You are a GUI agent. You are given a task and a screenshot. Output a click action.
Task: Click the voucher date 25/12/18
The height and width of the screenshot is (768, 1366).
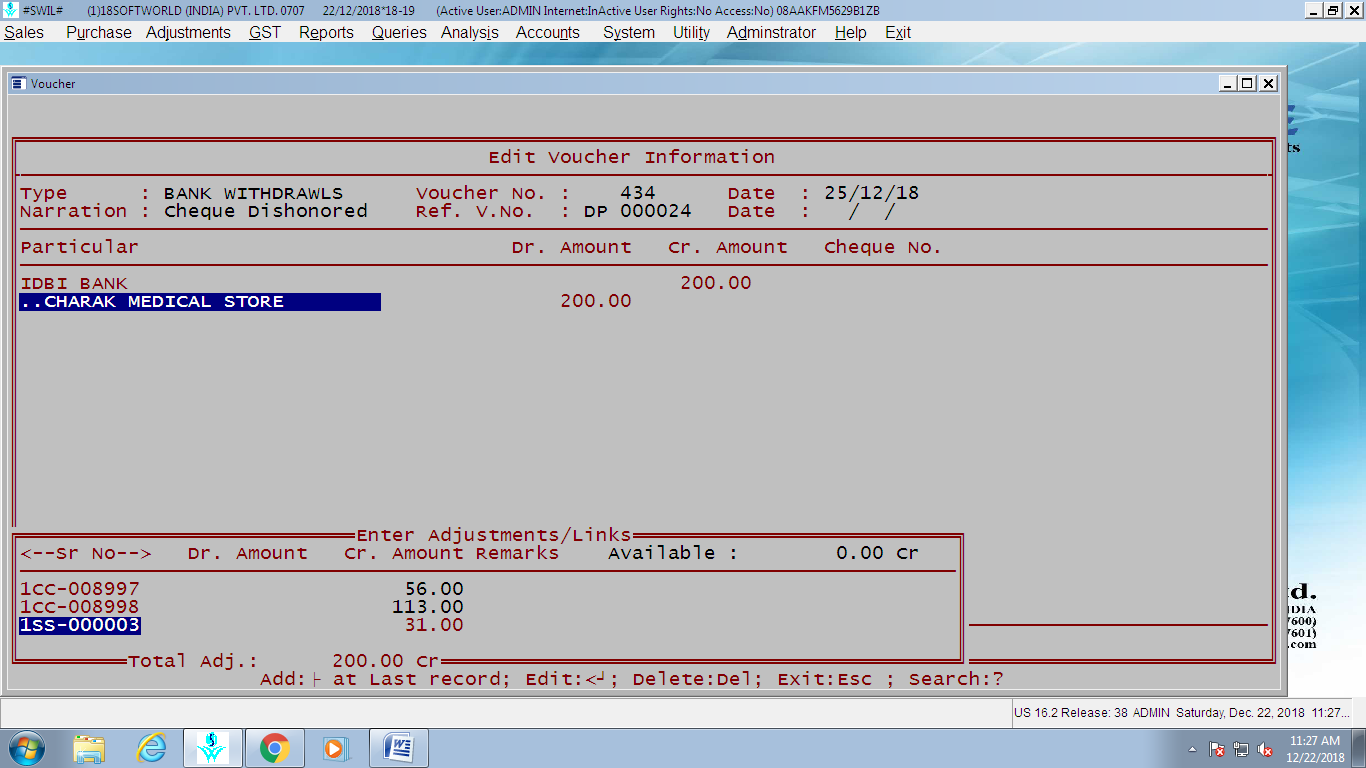coord(872,193)
